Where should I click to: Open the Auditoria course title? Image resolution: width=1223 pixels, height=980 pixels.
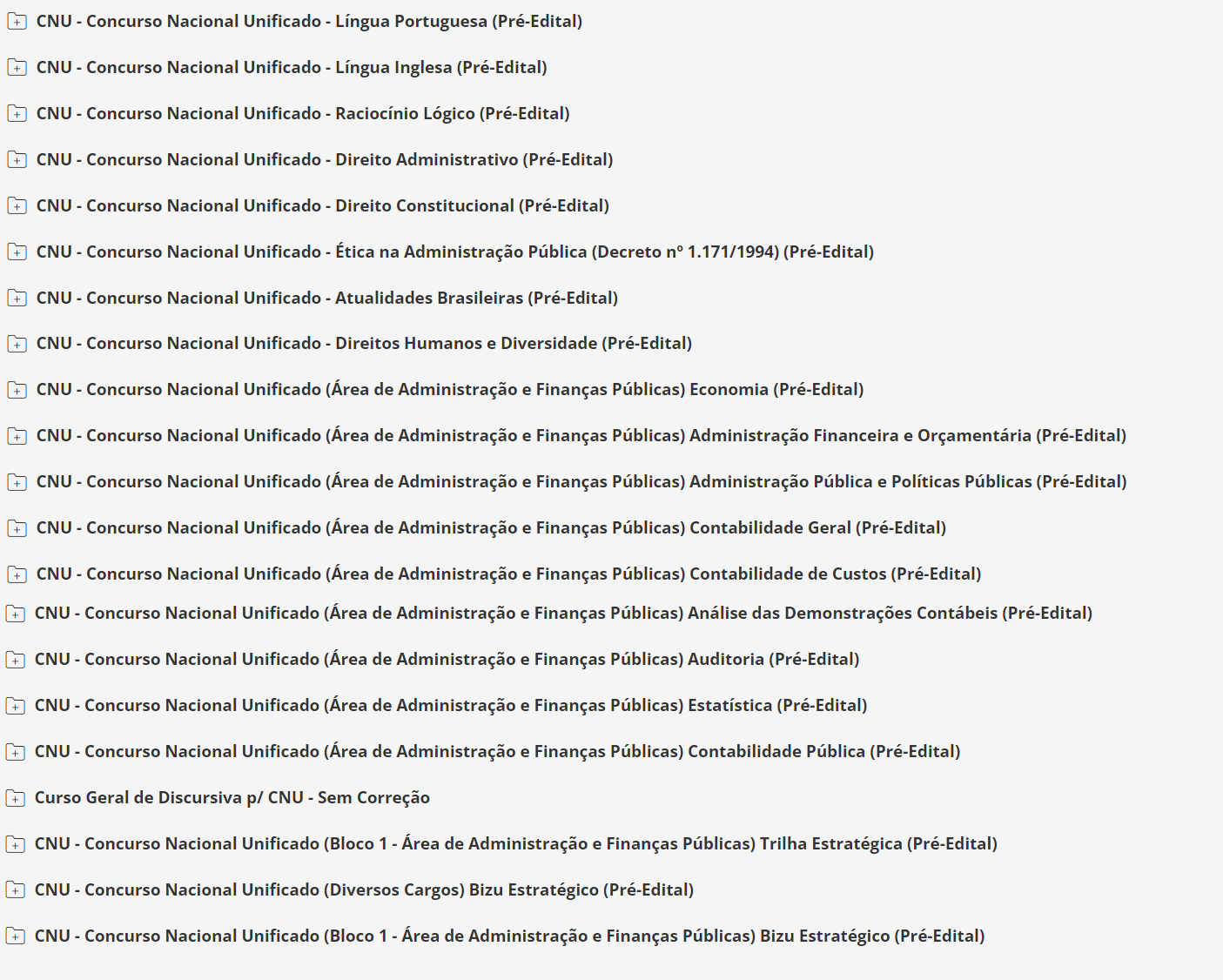pos(447,659)
